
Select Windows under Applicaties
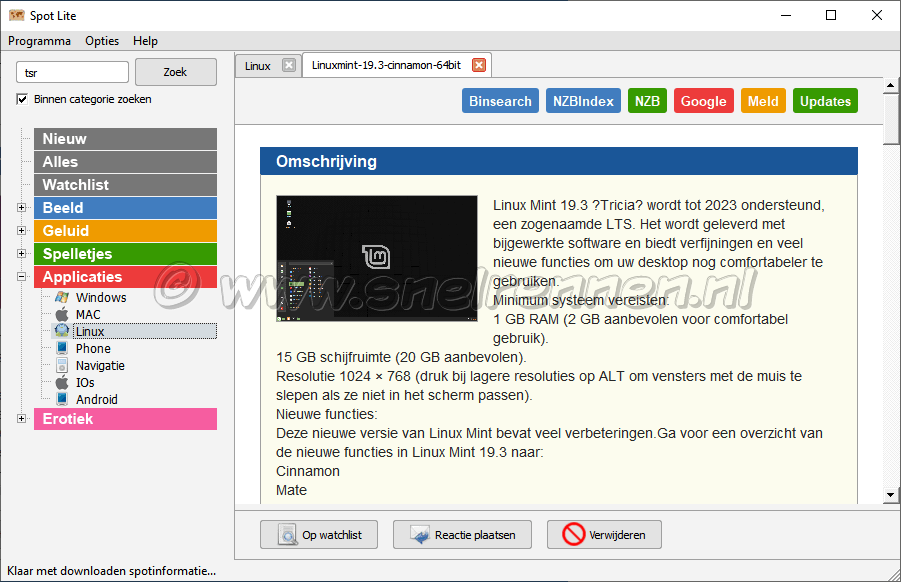101,298
